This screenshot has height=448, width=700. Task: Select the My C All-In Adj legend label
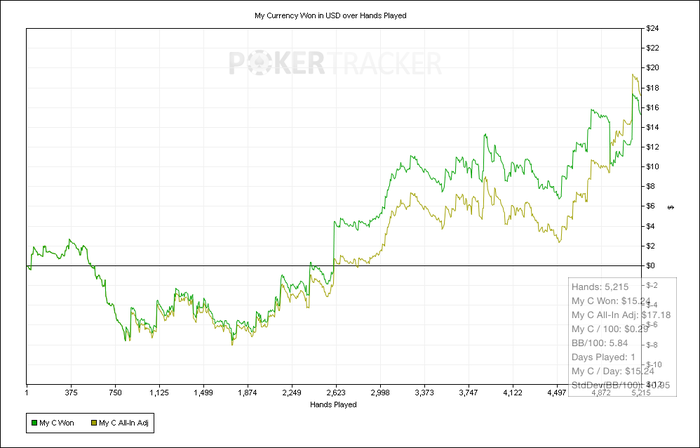pos(123,423)
